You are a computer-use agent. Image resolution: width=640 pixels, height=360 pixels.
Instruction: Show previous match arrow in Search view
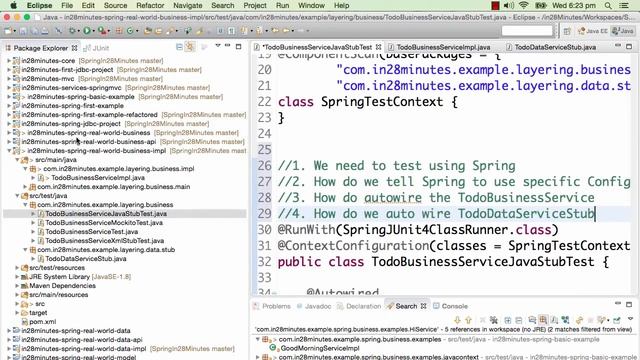click(469, 320)
